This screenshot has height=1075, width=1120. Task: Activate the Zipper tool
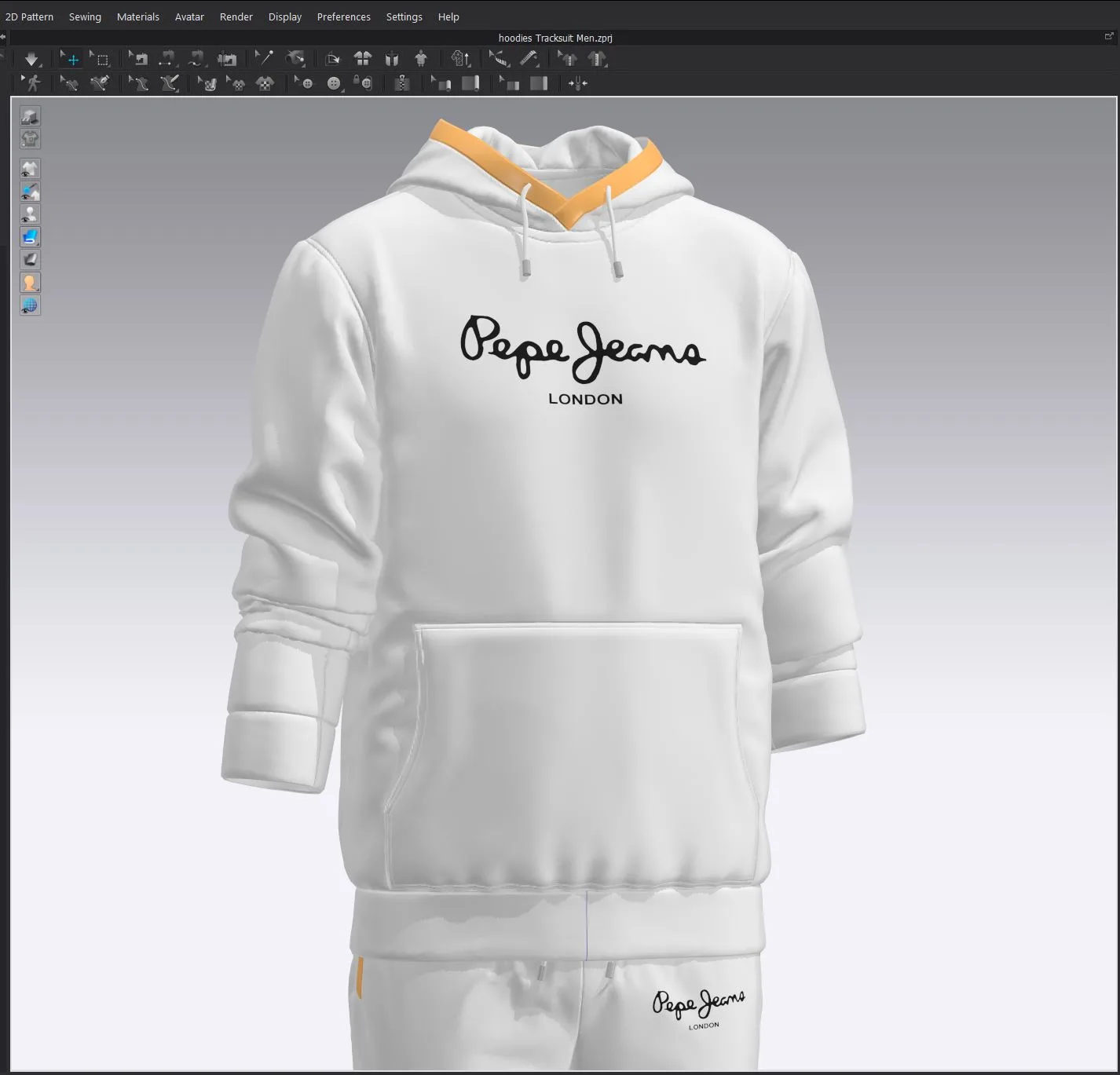[x=403, y=83]
